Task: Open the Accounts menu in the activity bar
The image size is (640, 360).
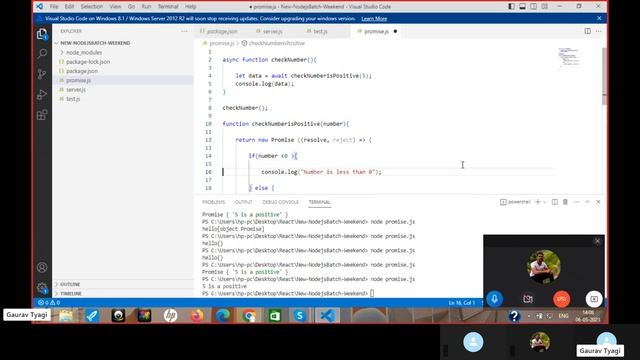Action: tap(42, 267)
